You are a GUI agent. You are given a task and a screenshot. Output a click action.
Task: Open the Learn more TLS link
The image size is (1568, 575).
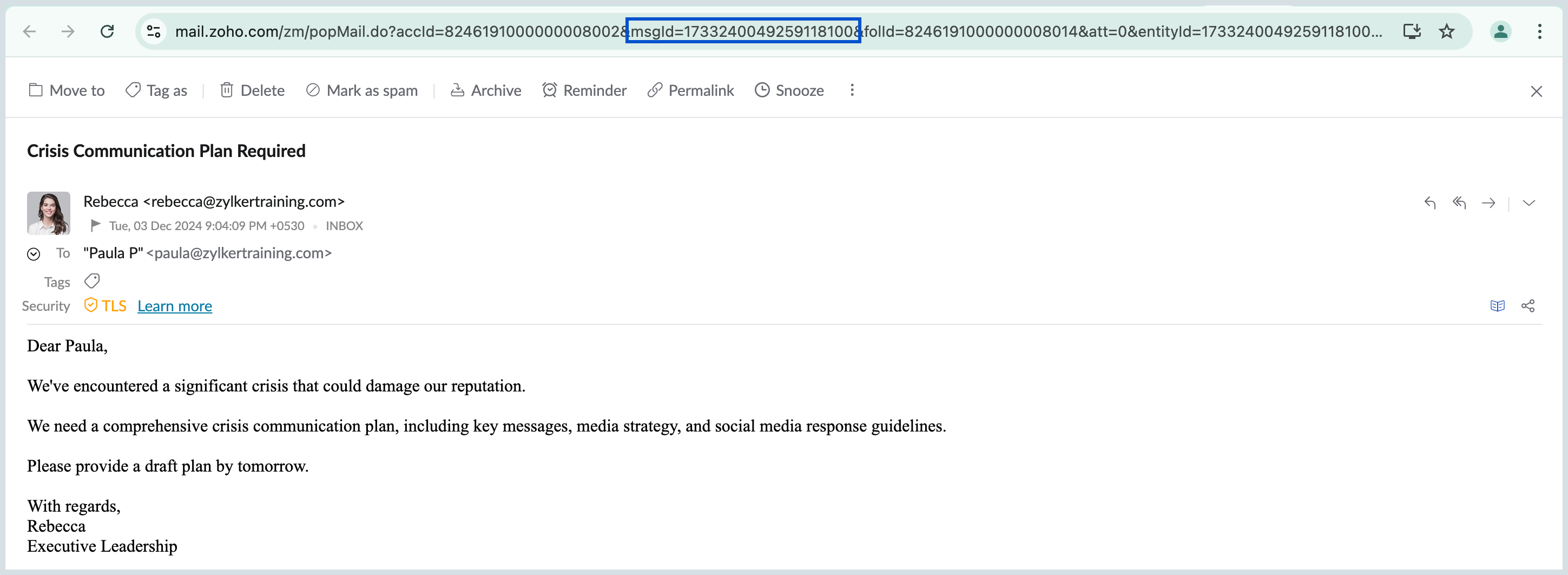click(175, 306)
